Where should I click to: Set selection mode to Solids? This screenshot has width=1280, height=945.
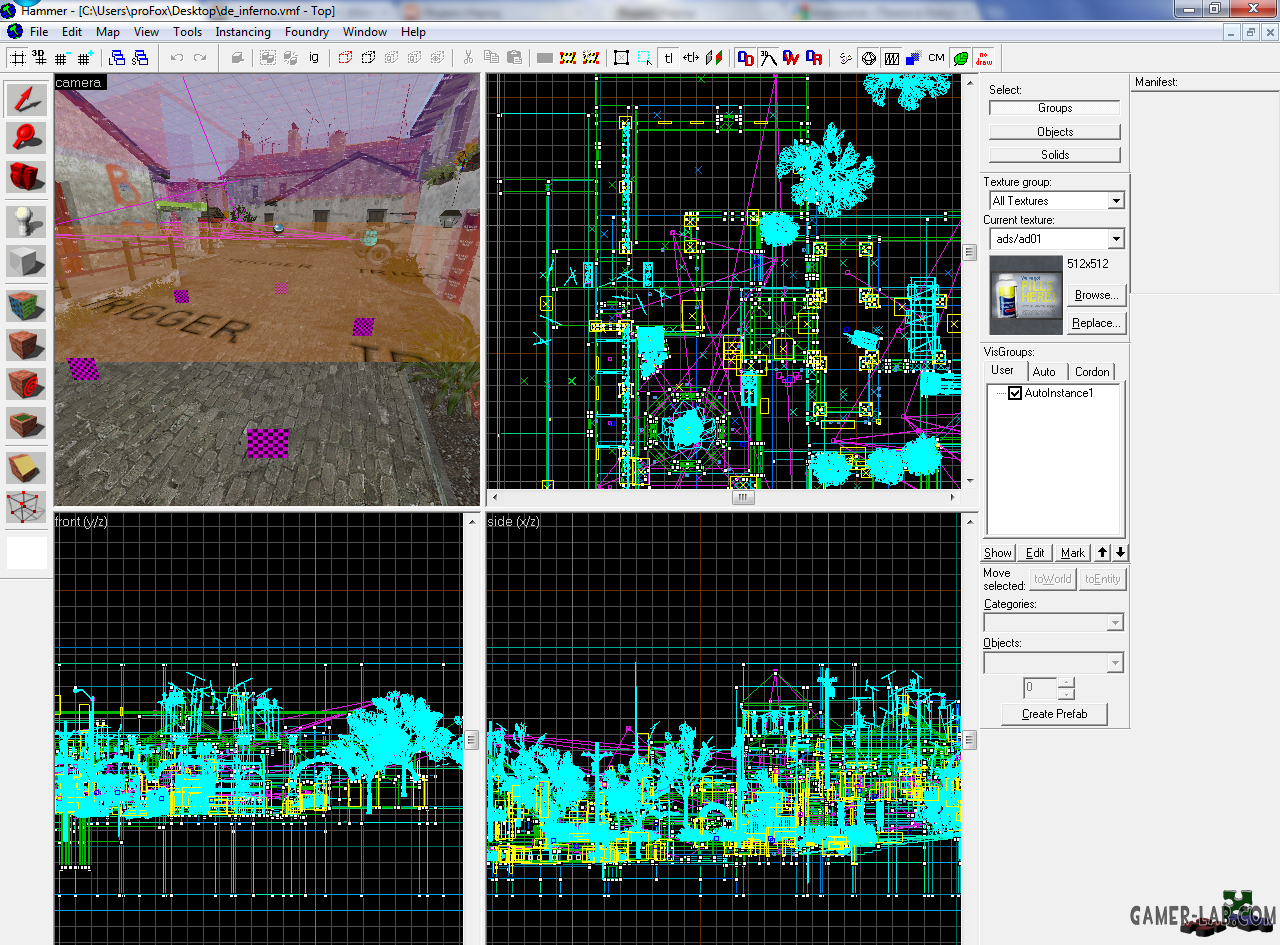pos(1055,155)
